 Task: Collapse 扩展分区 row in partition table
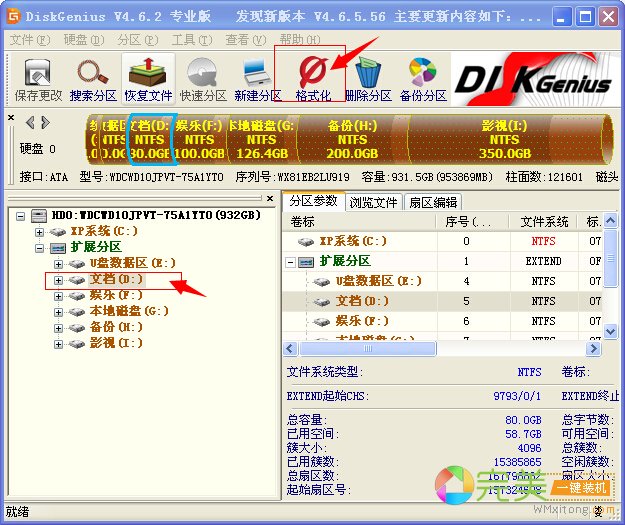[291, 262]
